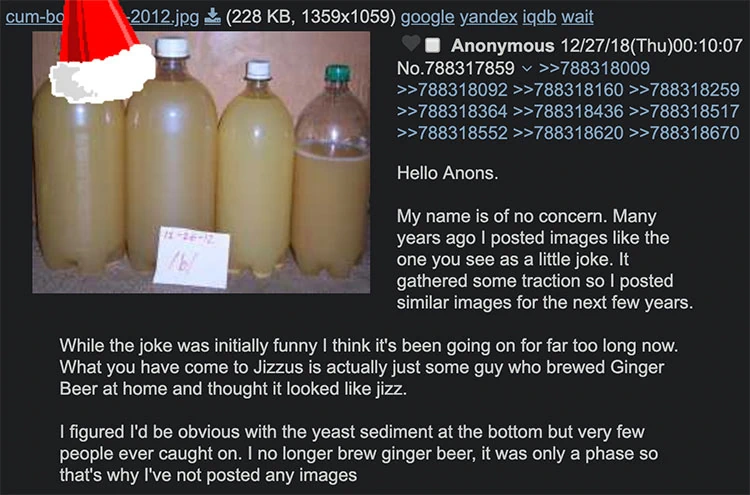Open the post menu arrow after No.788317859

(527, 68)
